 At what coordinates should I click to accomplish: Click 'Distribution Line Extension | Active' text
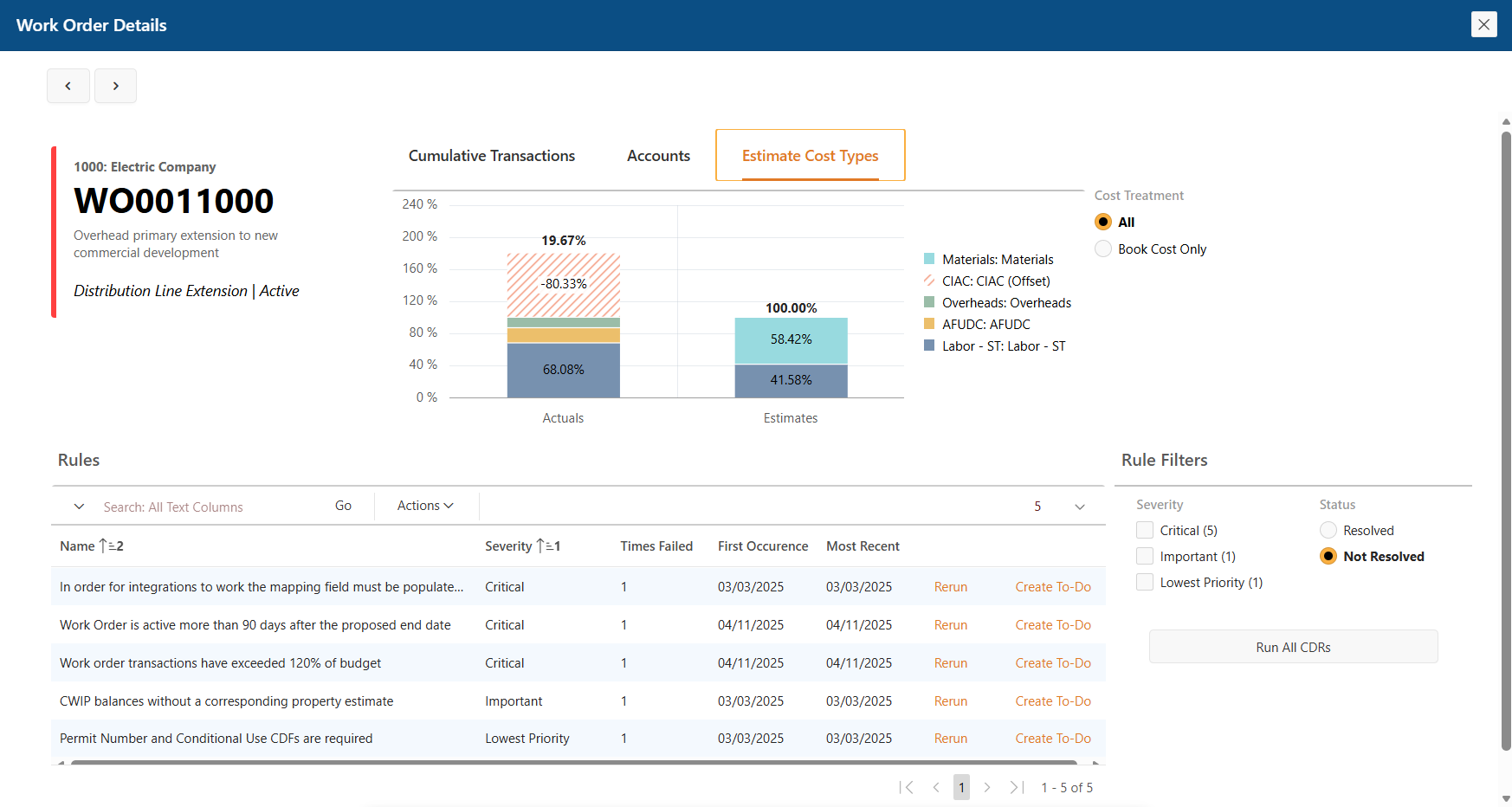[x=186, y=291]
